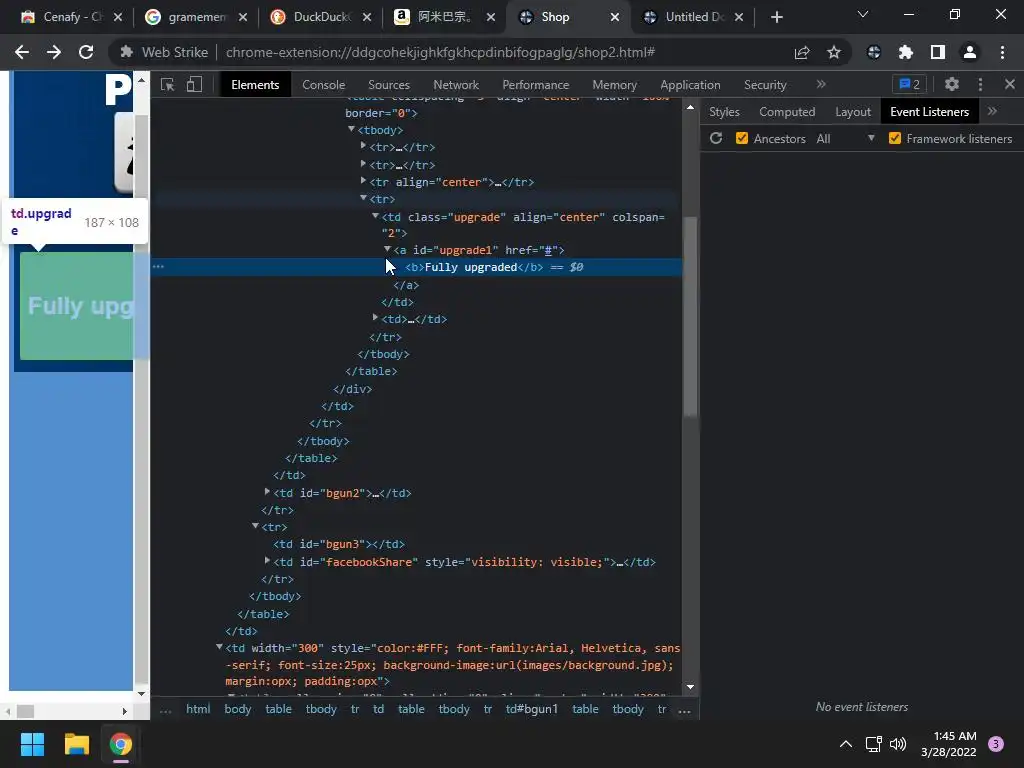Share this page icon in address bar
This screenshot has width=1024, height=768.
click(801, 52)
